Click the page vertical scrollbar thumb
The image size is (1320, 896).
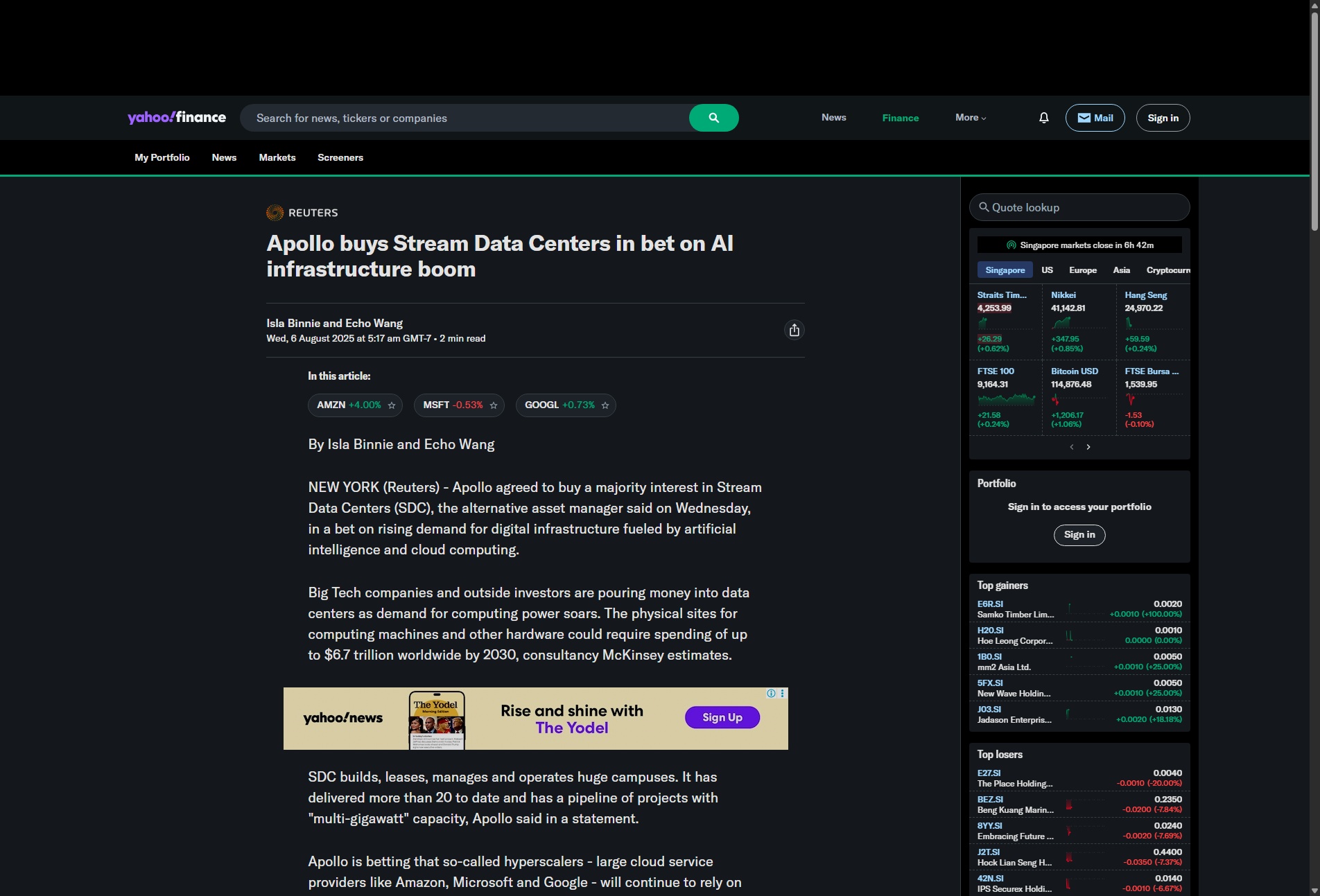1314,121
